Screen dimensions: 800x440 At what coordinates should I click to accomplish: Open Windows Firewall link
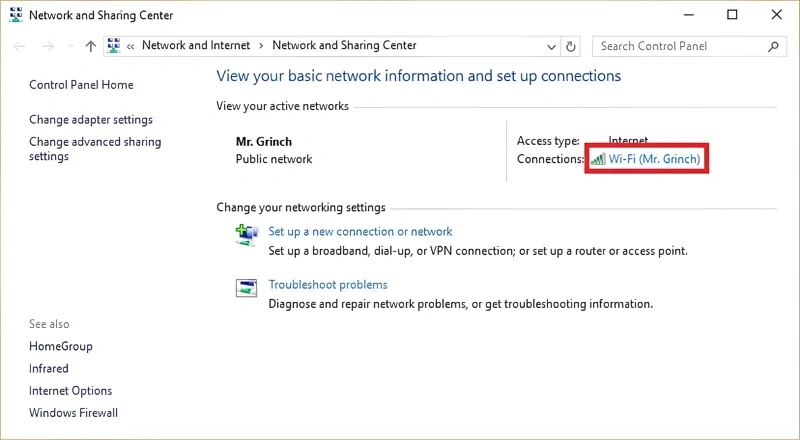(x=73, y=413)
